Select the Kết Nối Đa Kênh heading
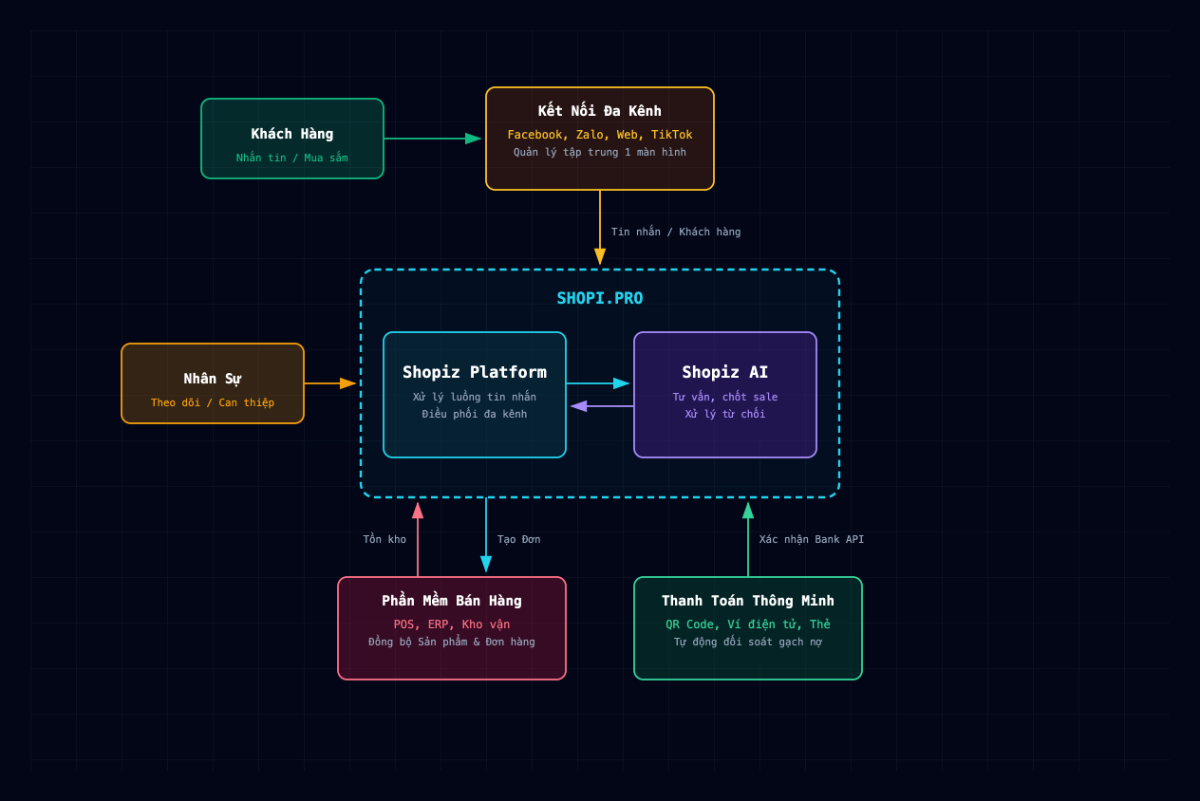This screenshot has height=801, width=1200. (600, 111)
